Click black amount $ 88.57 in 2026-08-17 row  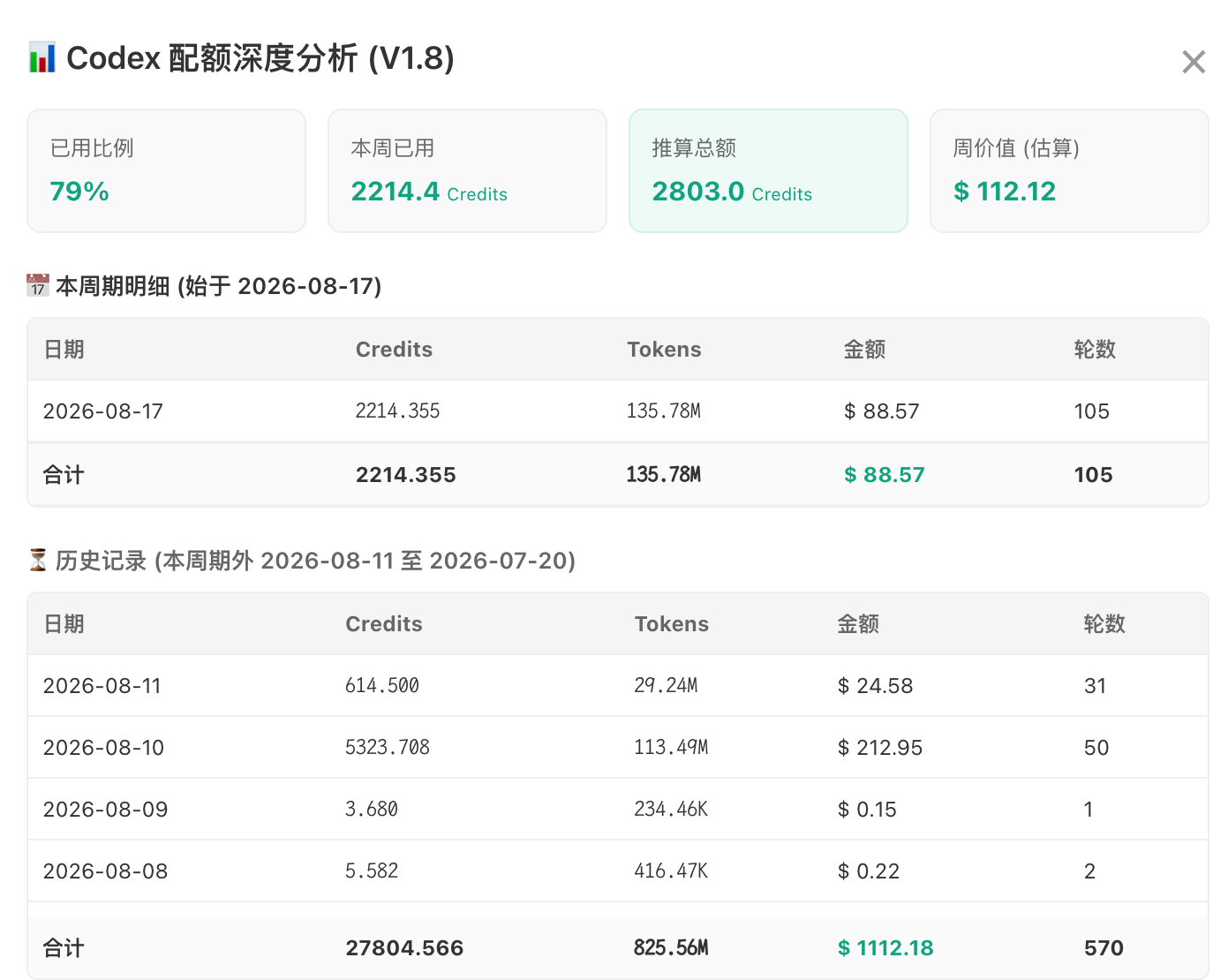(x=882, y=411)
